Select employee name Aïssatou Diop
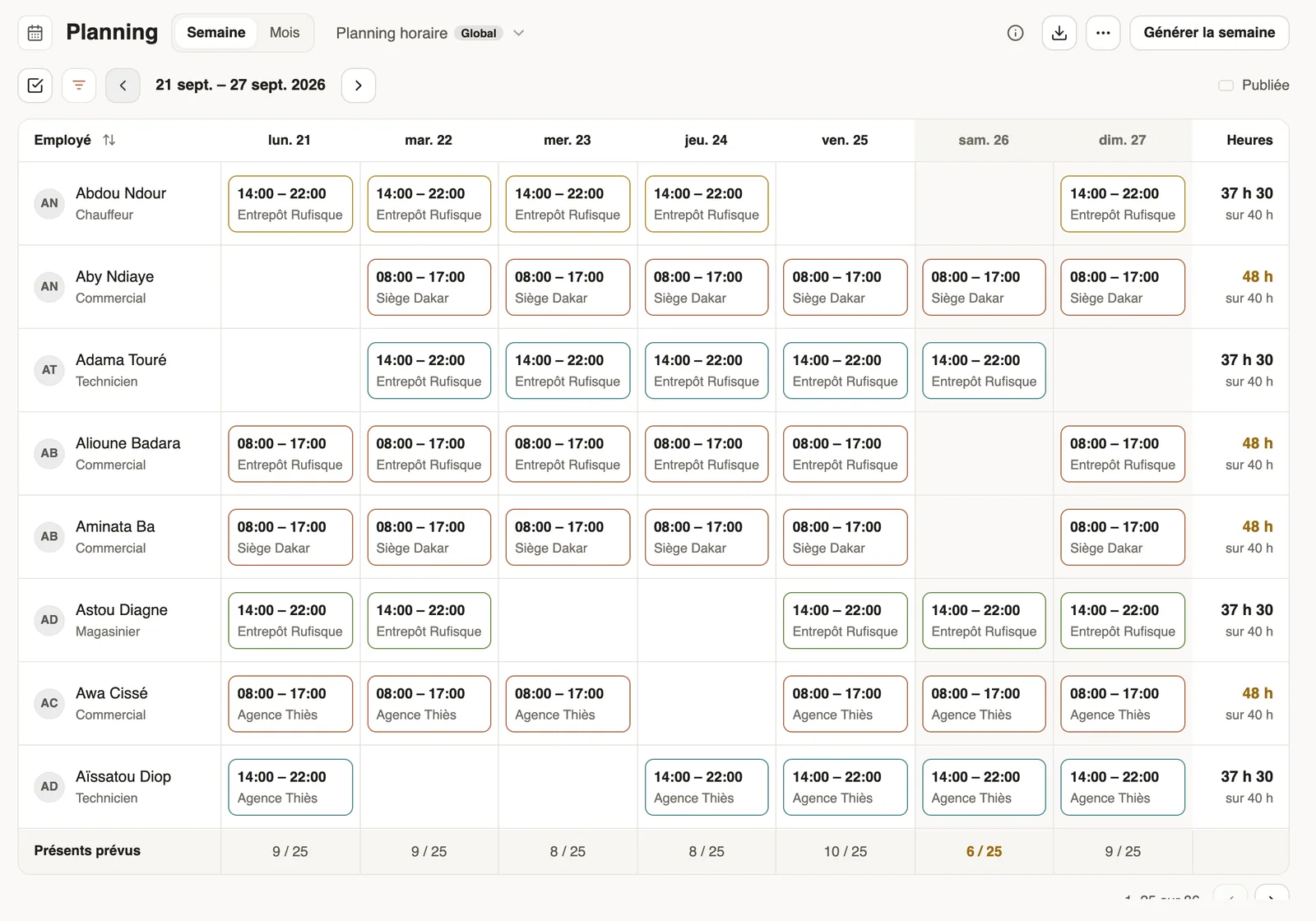Screen dimensions: 1316x921 pos(123,776)
